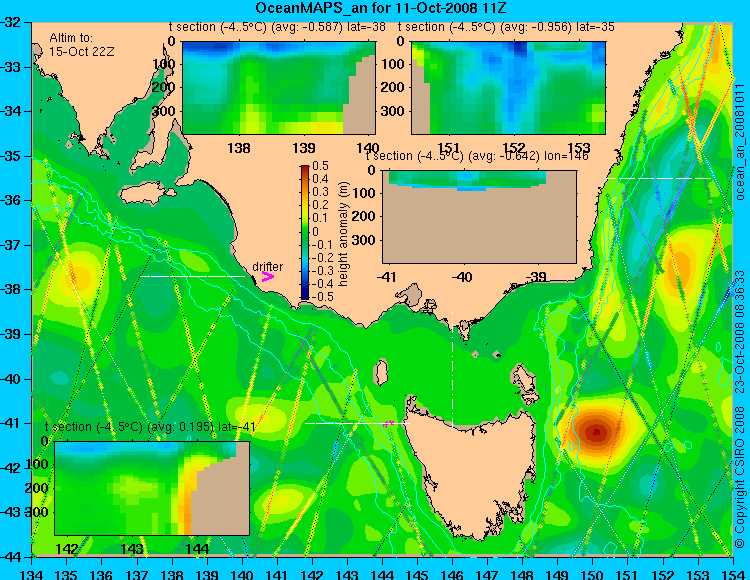Image resolution: width=750 pixels, height=580 pixels.
Task: Click the 154 label on the bottom longitude axis
Action: [x=732, y=574]
